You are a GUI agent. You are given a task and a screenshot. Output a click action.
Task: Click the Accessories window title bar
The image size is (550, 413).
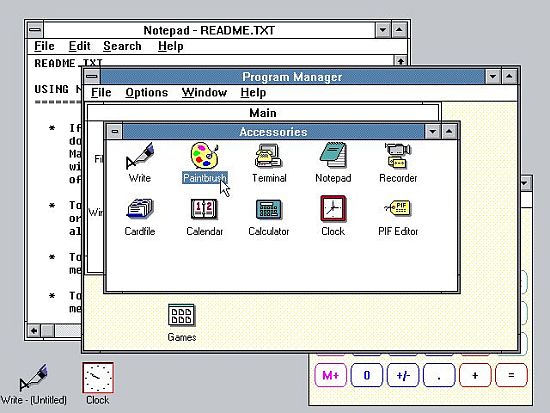pos(273,132)
